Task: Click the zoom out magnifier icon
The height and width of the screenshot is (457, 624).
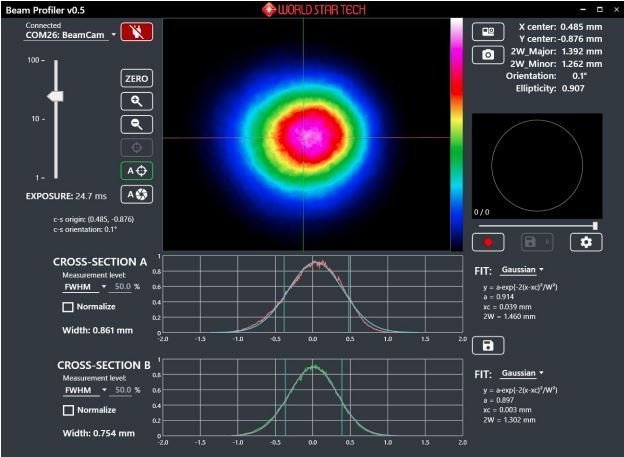Action: tap(135, 124)
